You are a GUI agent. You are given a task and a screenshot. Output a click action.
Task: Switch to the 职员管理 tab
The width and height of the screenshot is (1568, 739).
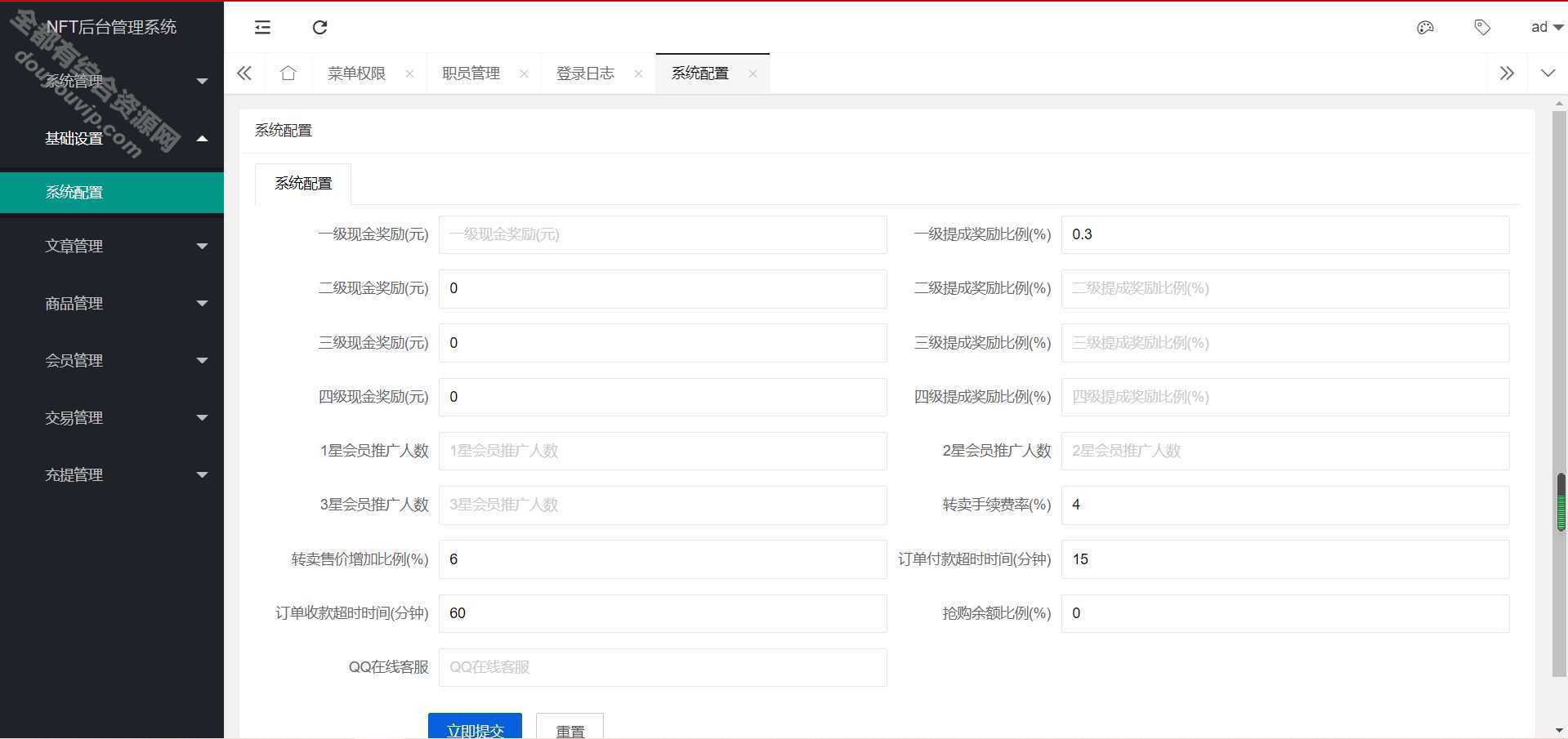(471, 73)
